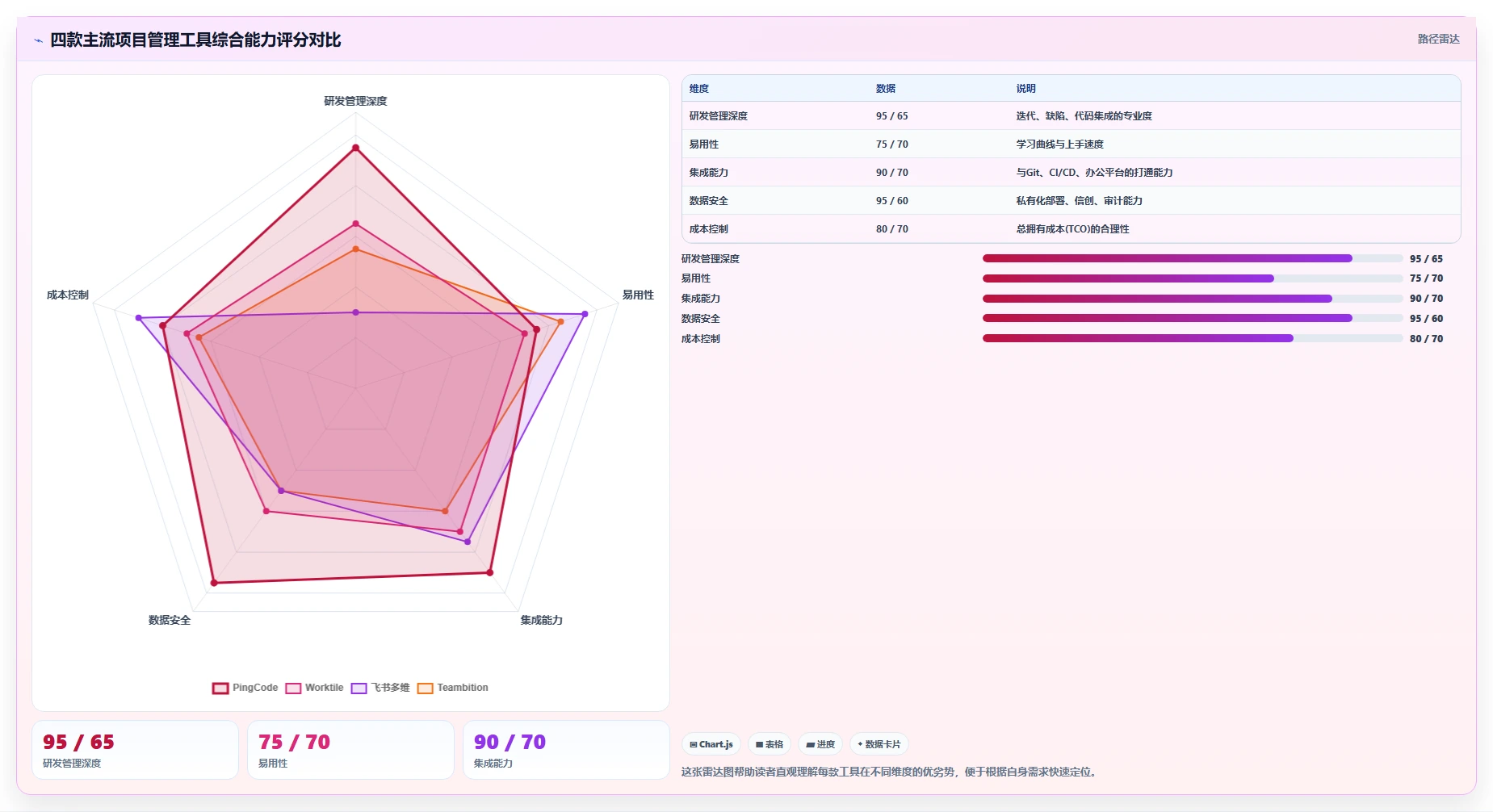Click the 路径雷达 label at top right
Screen dimensions: 1493x812
click(x=1438, y=39)
